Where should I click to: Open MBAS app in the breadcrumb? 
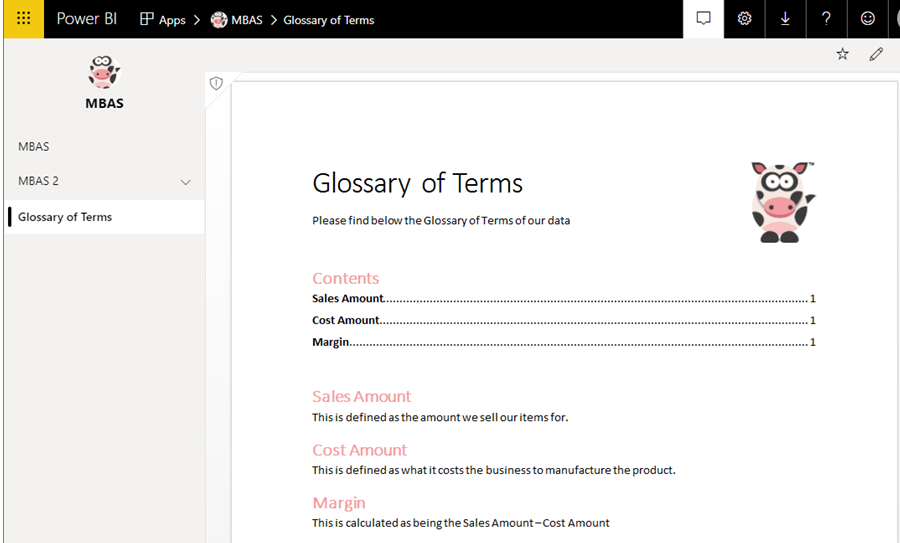click(x=247, y=20)
